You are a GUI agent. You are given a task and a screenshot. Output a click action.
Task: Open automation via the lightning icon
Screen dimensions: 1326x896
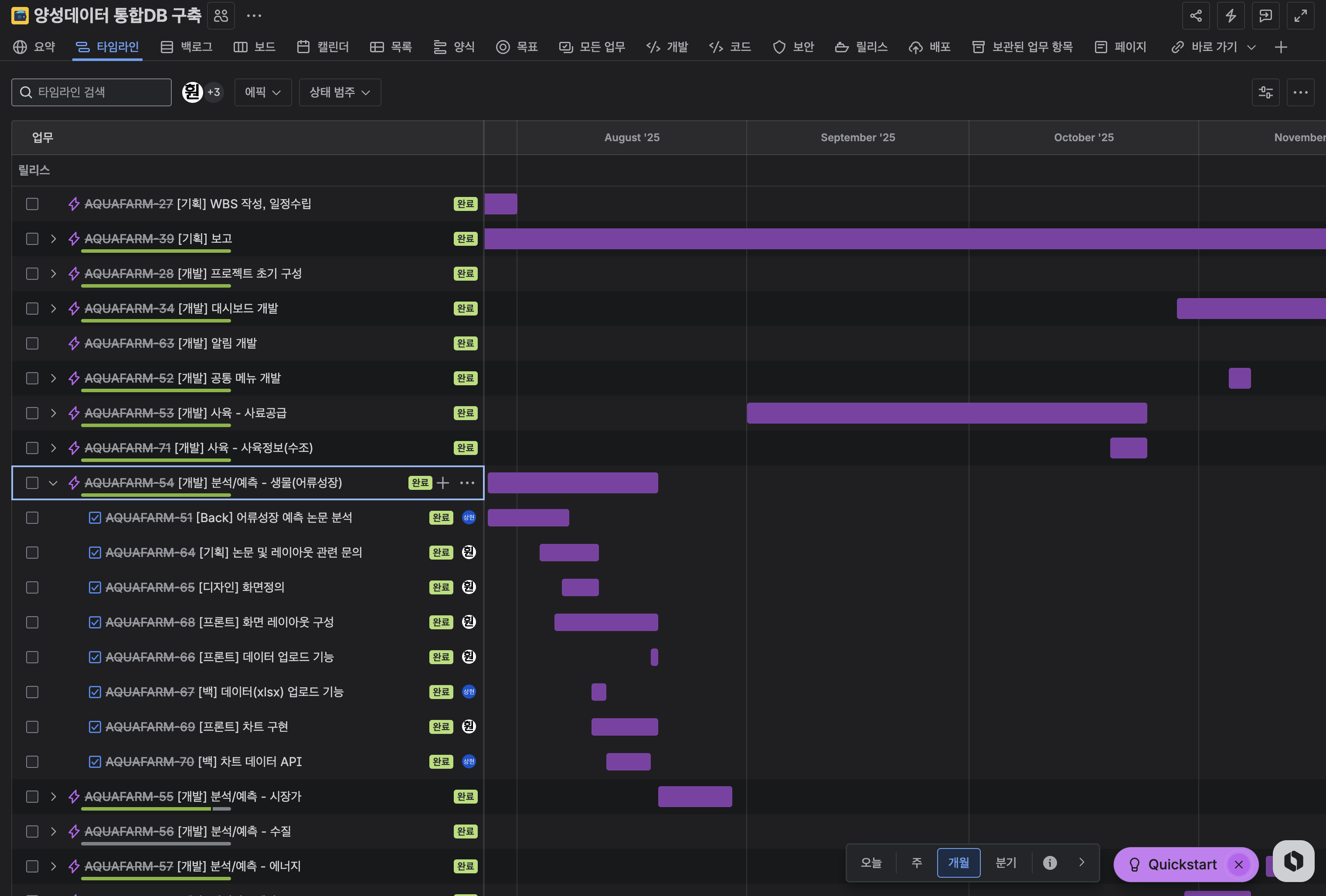click(1231, 16)
